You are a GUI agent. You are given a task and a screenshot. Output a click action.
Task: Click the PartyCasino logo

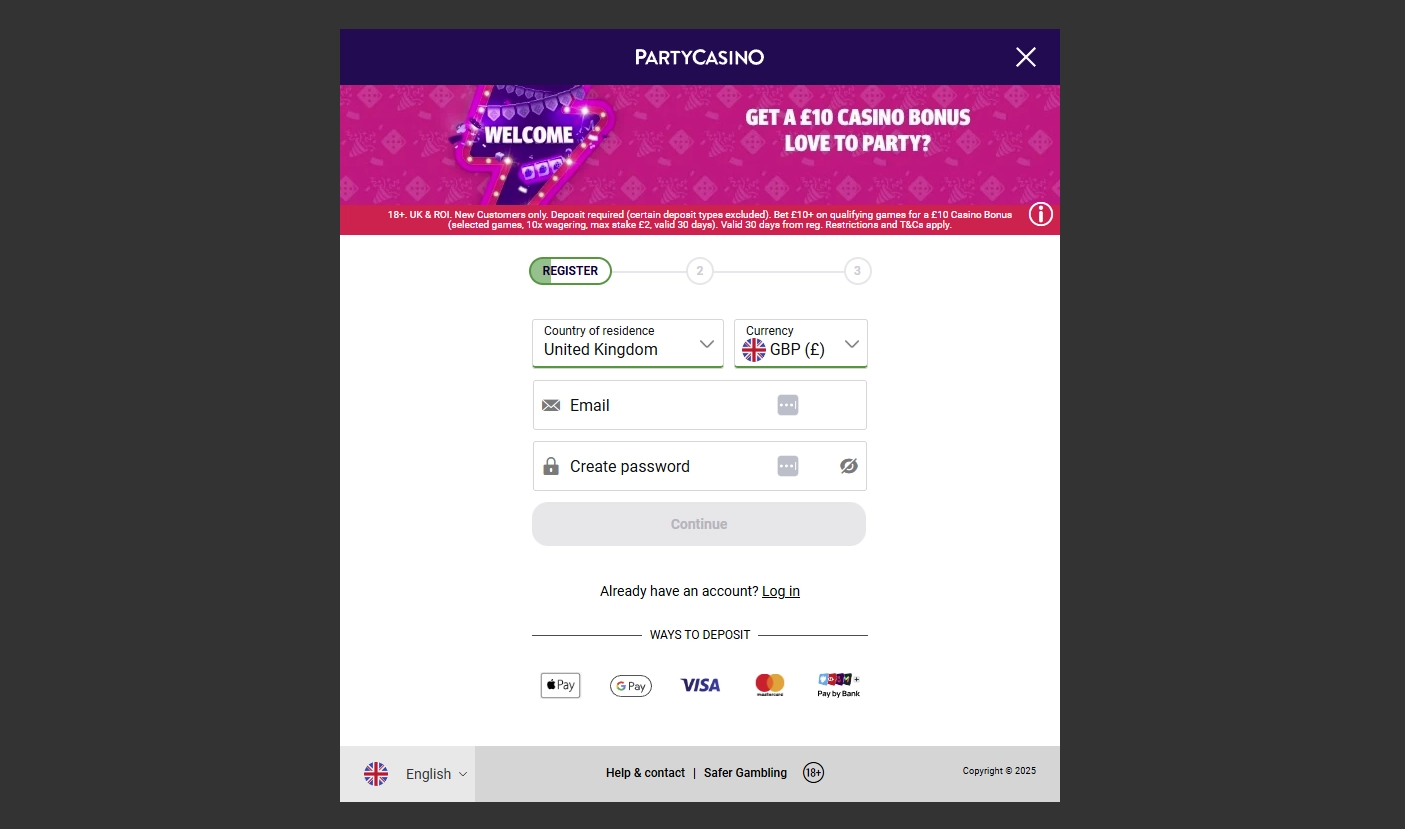click(x=699, y=57)
